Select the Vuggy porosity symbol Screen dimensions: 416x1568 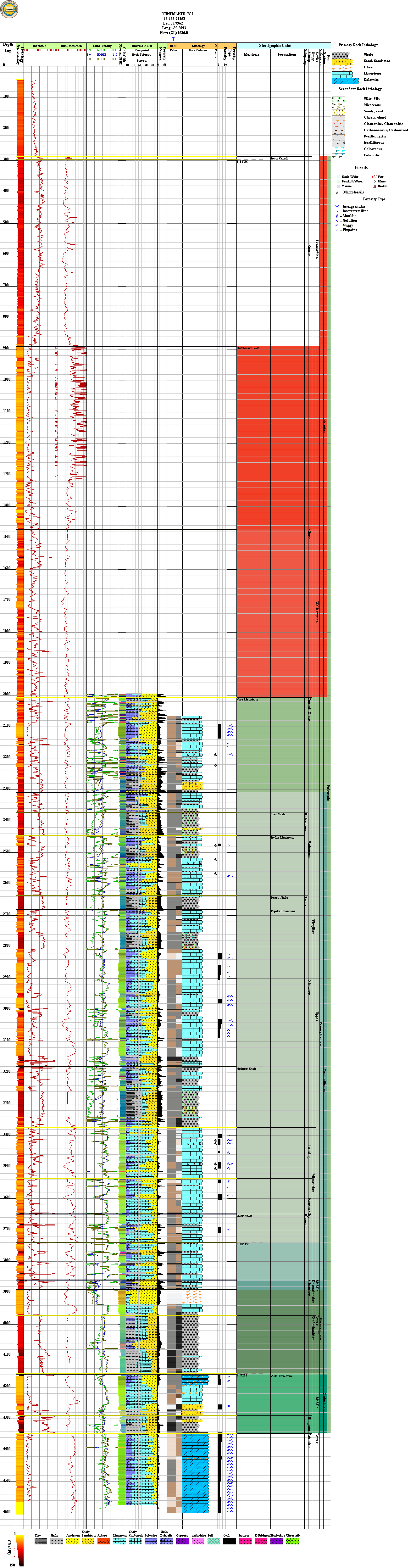pyautogui.click(x=337, y=225)
